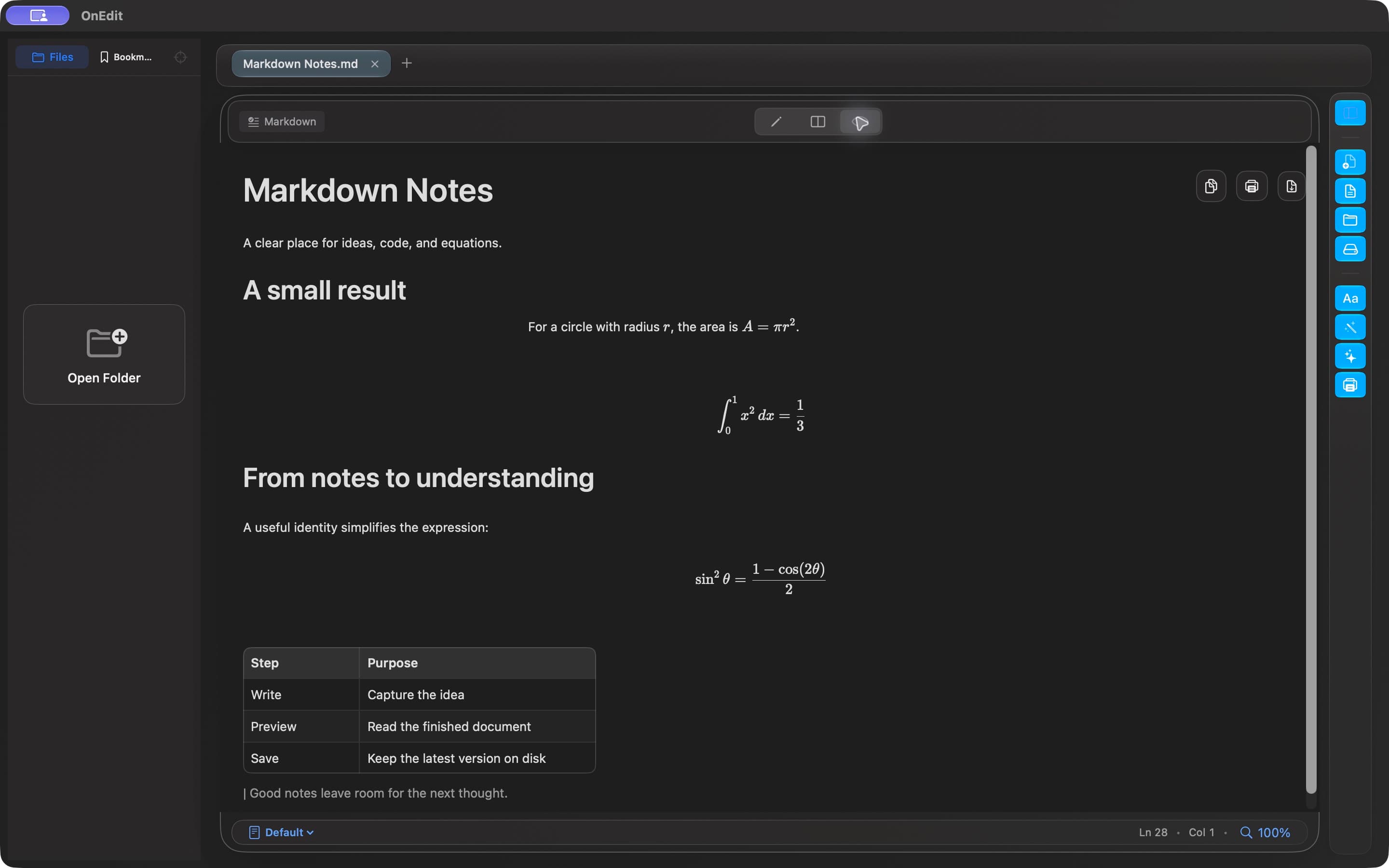Copy the rendered document contents
1389x868 pixels.
coord(1211,186)
